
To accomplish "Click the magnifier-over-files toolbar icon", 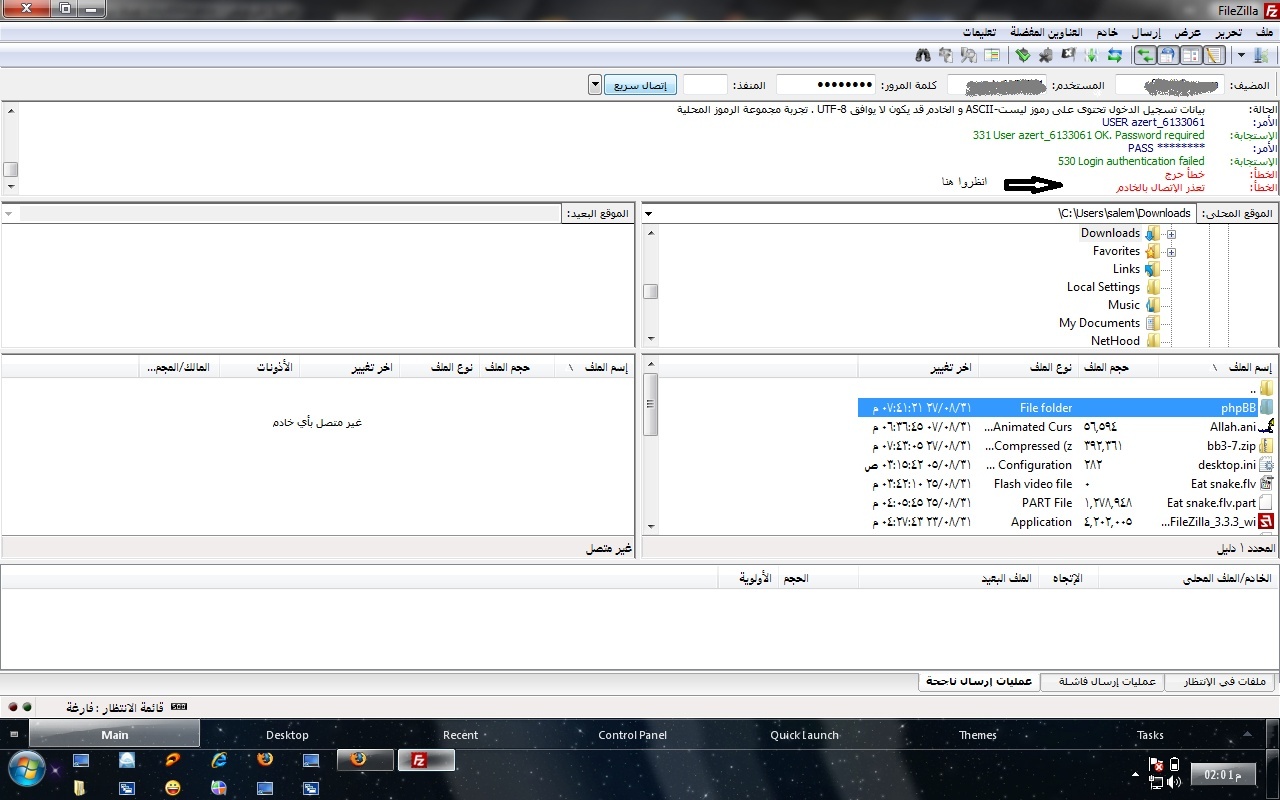I will click(x=969, y=56).
